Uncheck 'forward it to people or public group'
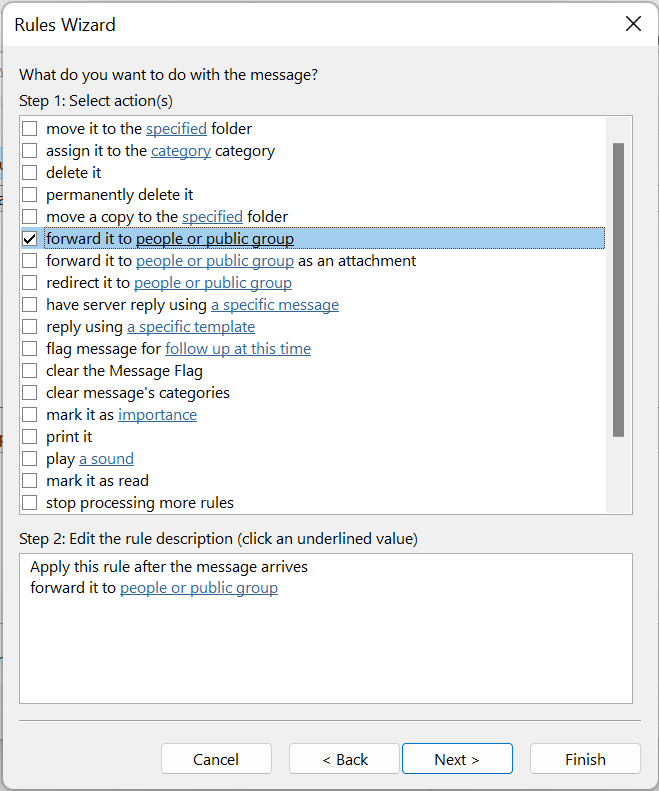The image size is (659, 791). (x=30, y=239)
